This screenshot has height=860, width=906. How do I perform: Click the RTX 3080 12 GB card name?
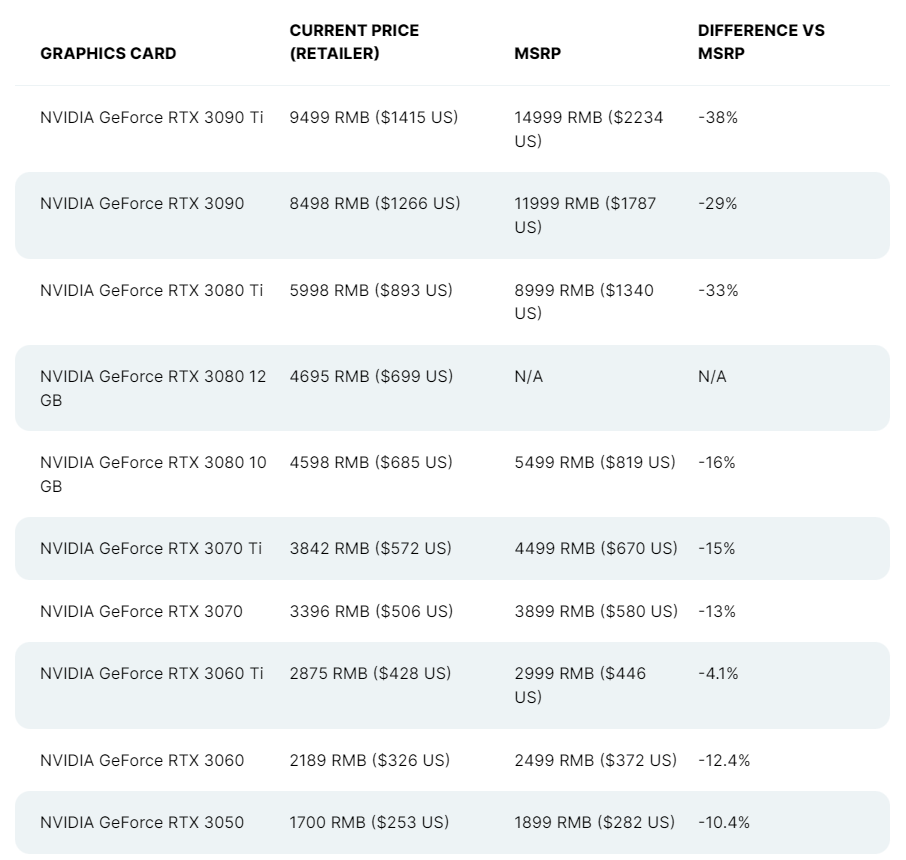click(152, 388)
